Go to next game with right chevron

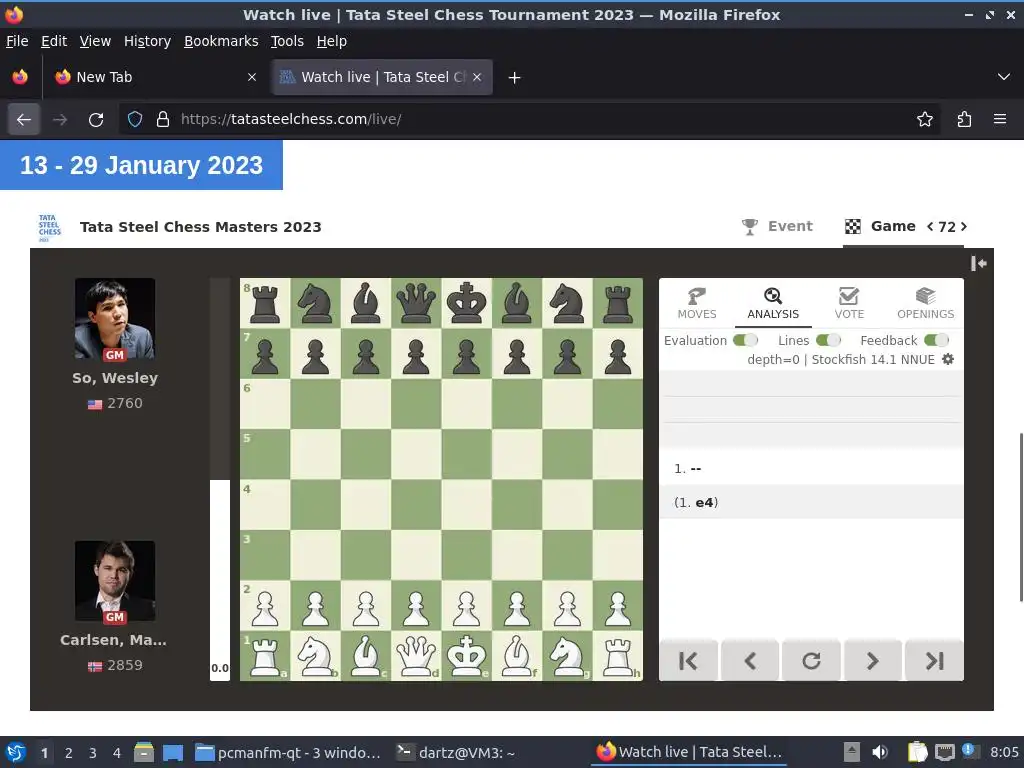point(963,227)
